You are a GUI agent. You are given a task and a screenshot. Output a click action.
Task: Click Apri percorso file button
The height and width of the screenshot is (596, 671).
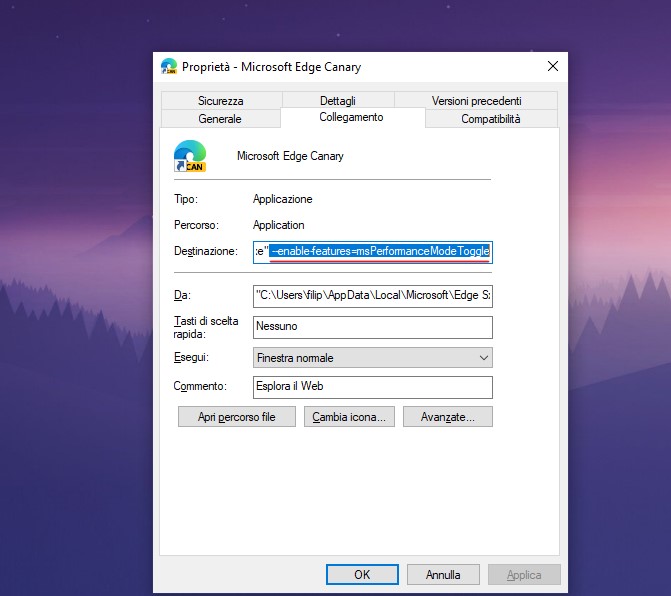coord(237,417)
